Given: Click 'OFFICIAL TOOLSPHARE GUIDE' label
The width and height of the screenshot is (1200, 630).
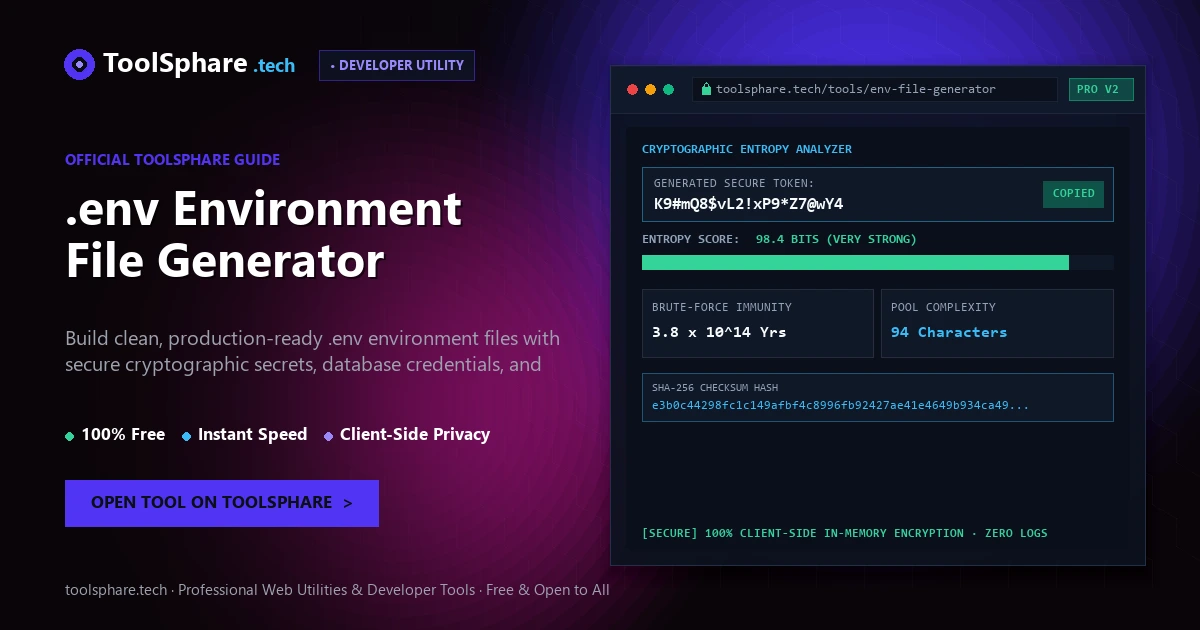Looking at the screenshot, I should click(173, 160).
